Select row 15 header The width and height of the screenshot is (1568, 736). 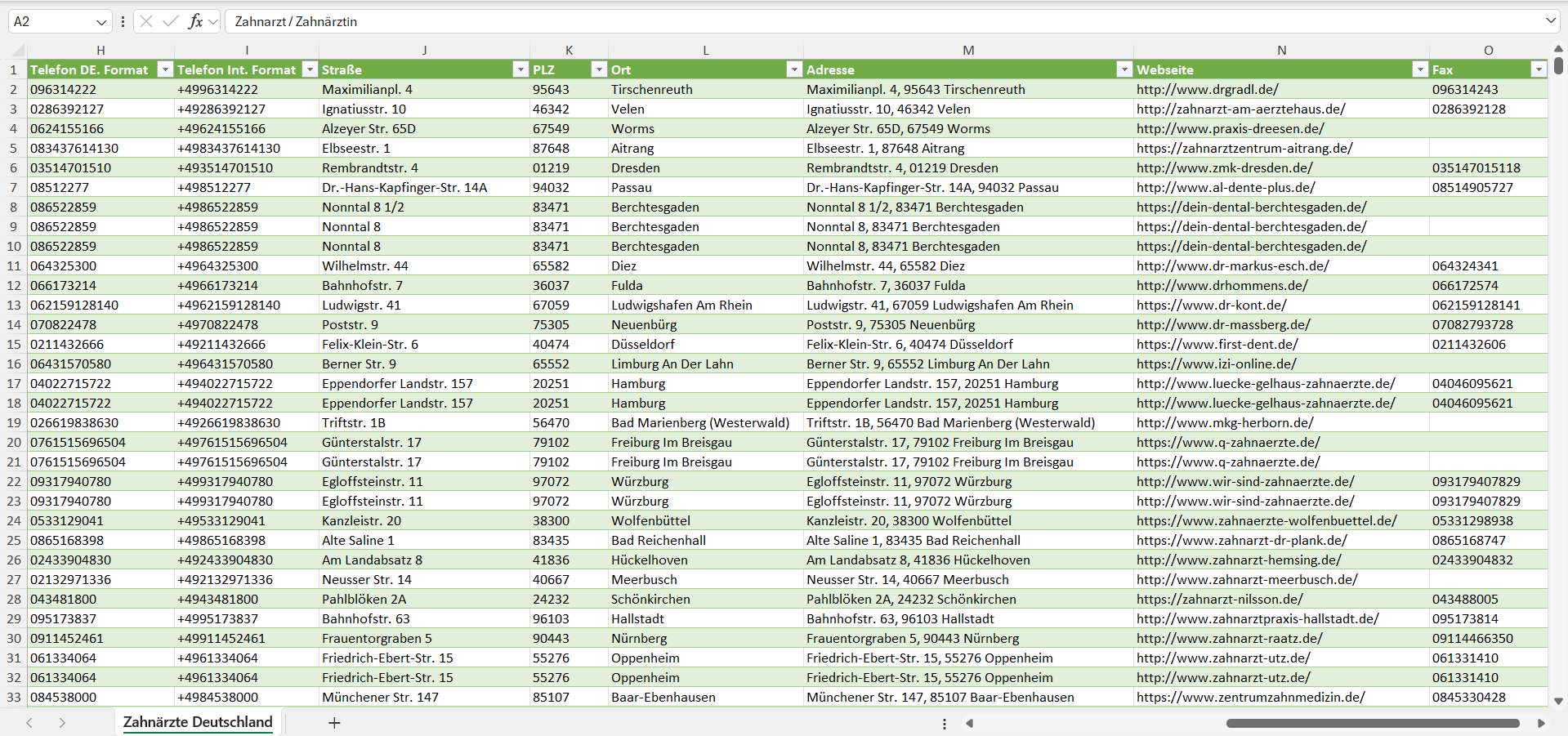coord(14,345)
